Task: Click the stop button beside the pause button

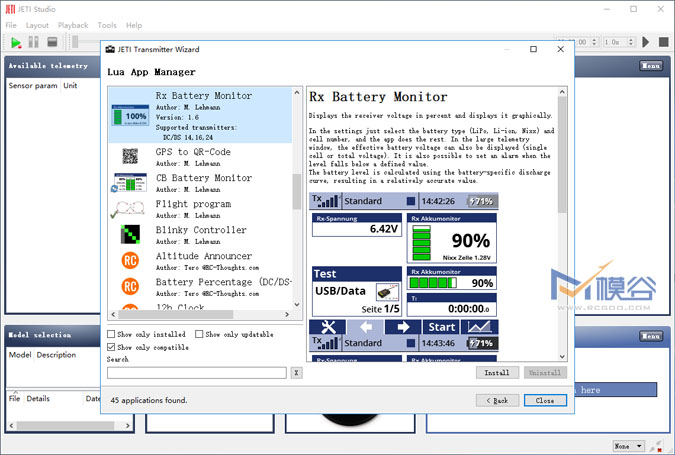Action: coord(52,42)
